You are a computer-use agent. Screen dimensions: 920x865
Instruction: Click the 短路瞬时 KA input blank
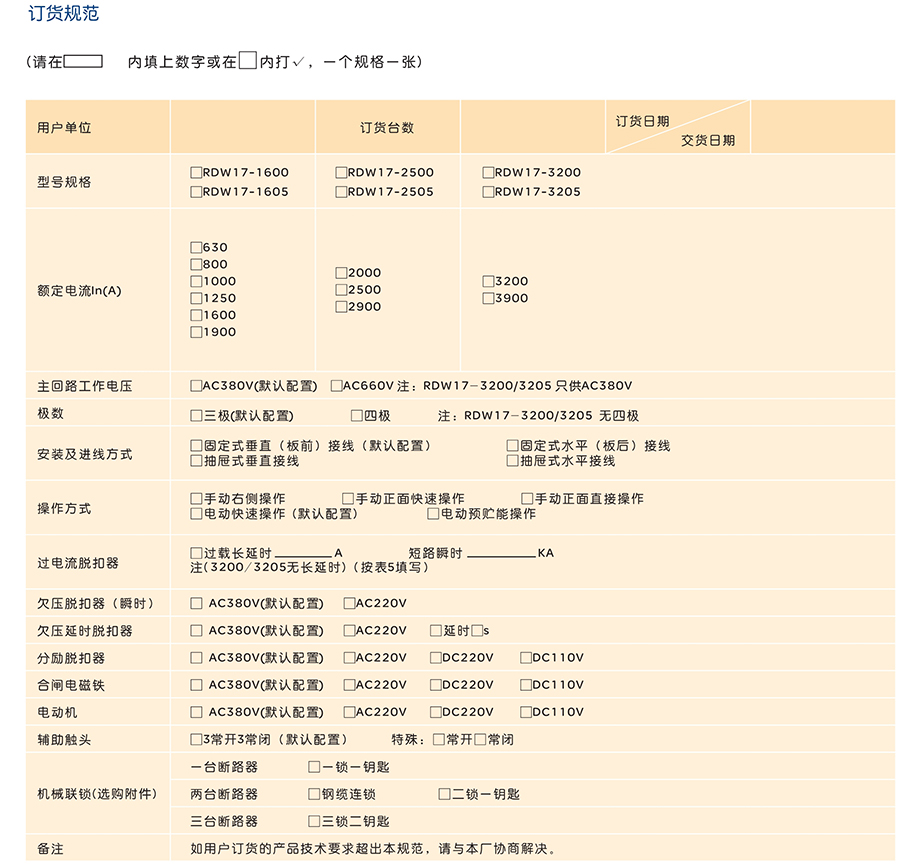click(501, 553)
